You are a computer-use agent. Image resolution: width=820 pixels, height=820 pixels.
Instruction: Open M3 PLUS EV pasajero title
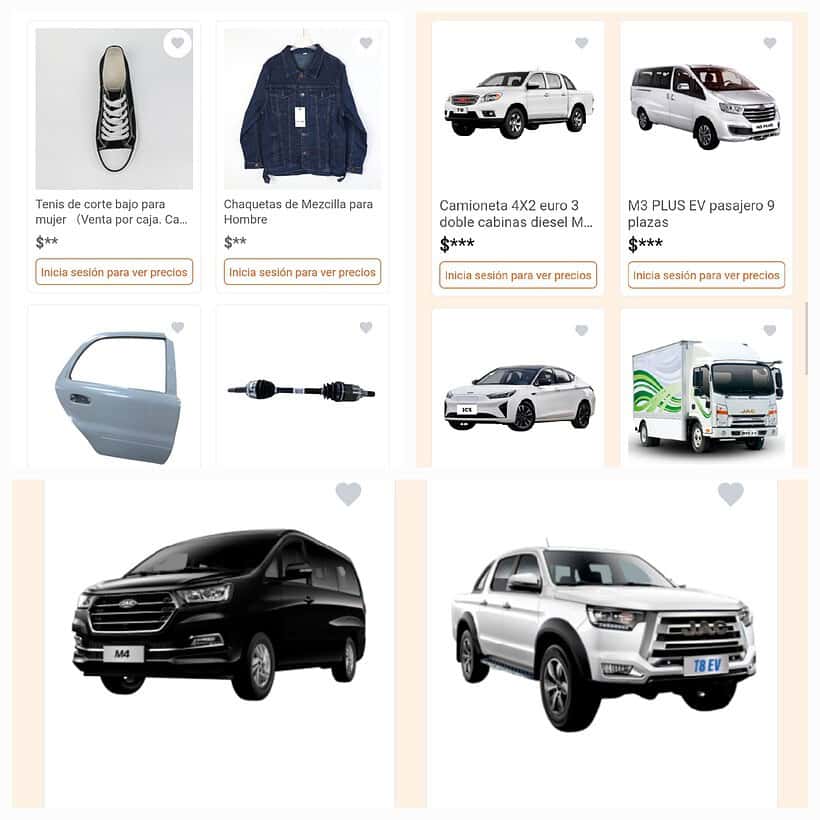[701, 213]
